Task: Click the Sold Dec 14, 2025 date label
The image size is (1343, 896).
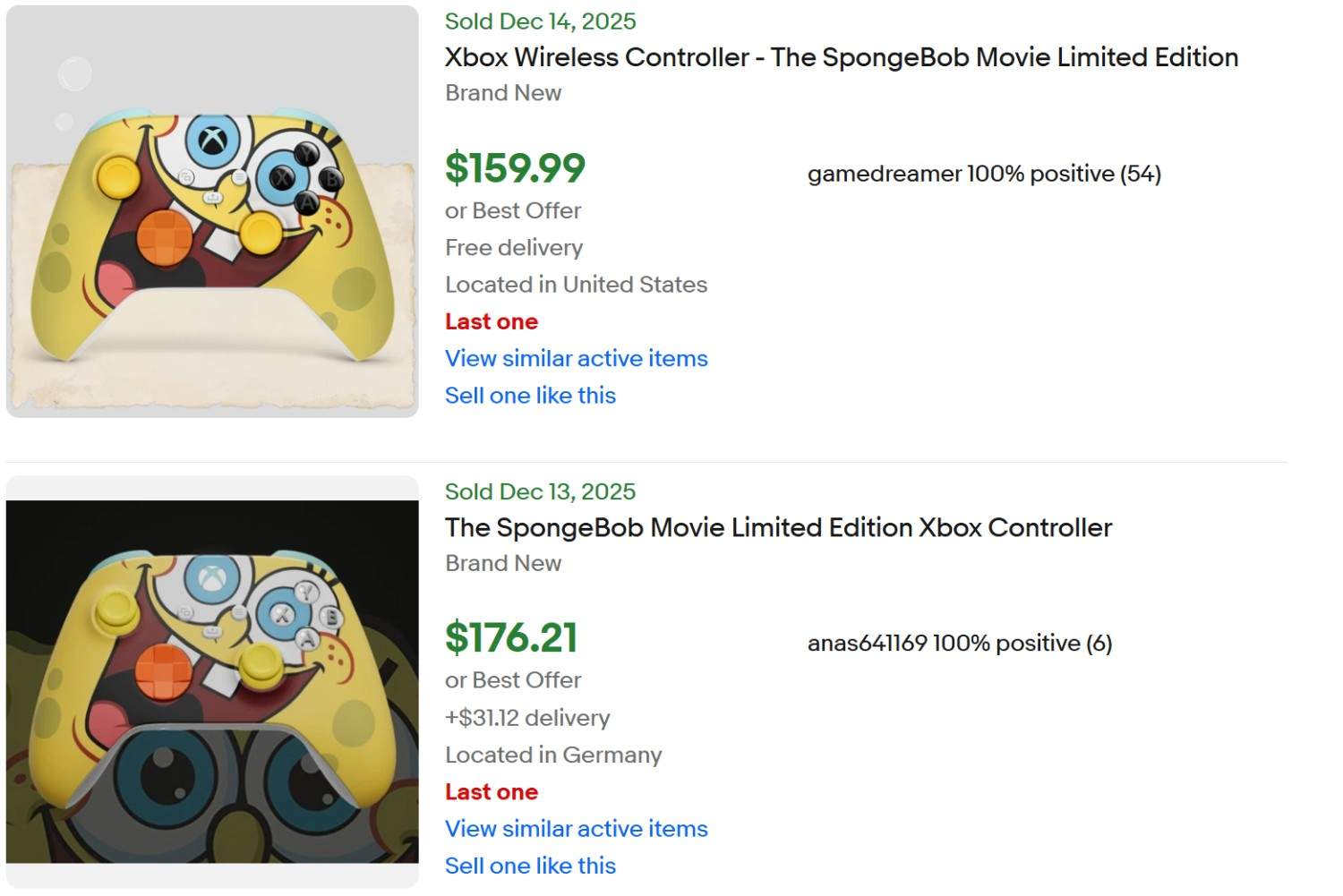Action: [x=540, y=21]
